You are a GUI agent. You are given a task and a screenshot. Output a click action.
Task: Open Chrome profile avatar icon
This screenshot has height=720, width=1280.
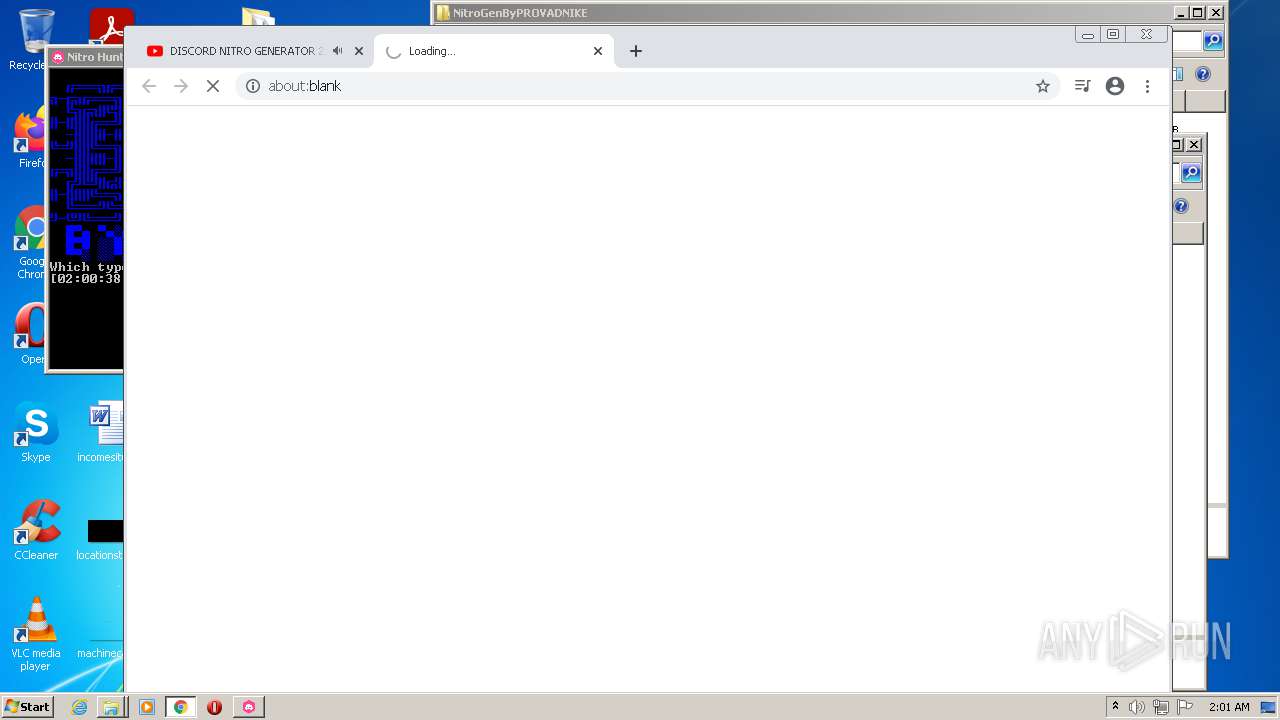point(1115,86)
